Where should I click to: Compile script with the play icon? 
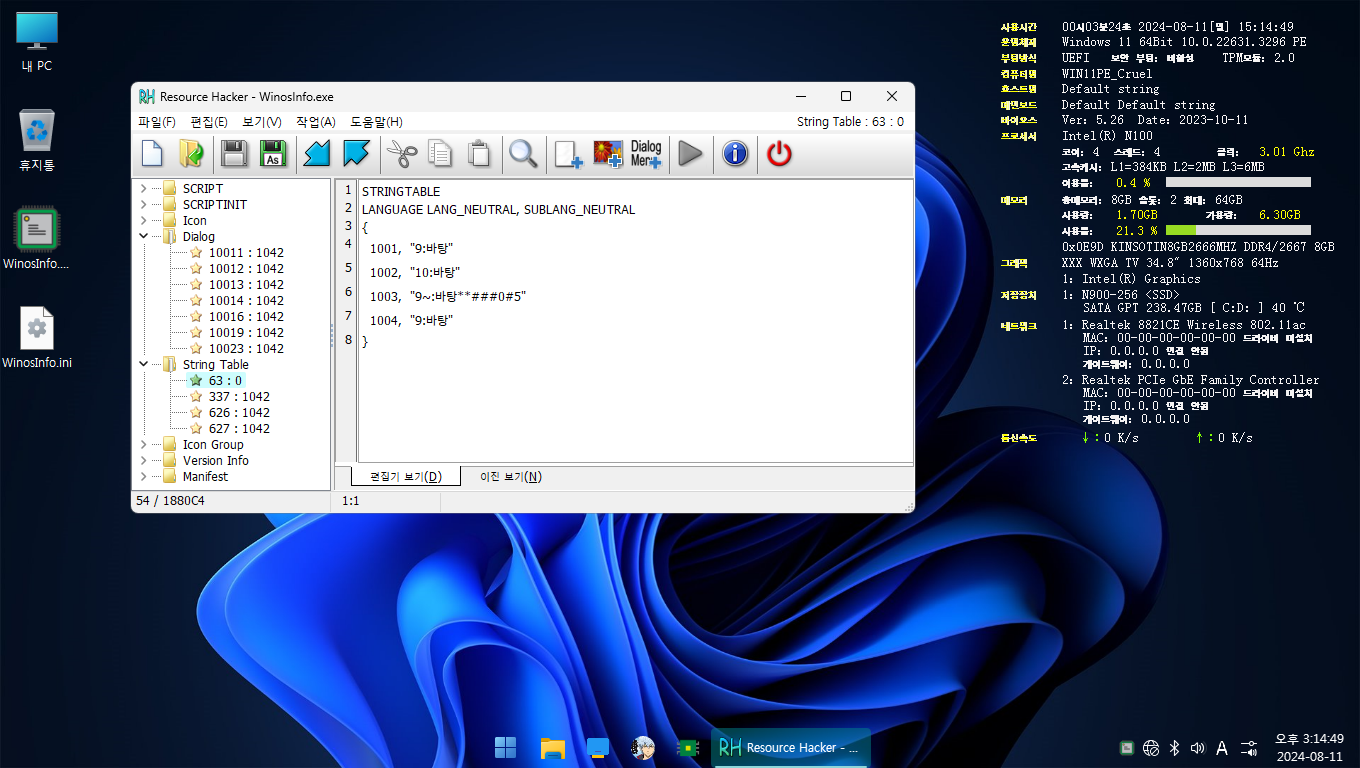[x=690, y=153]
